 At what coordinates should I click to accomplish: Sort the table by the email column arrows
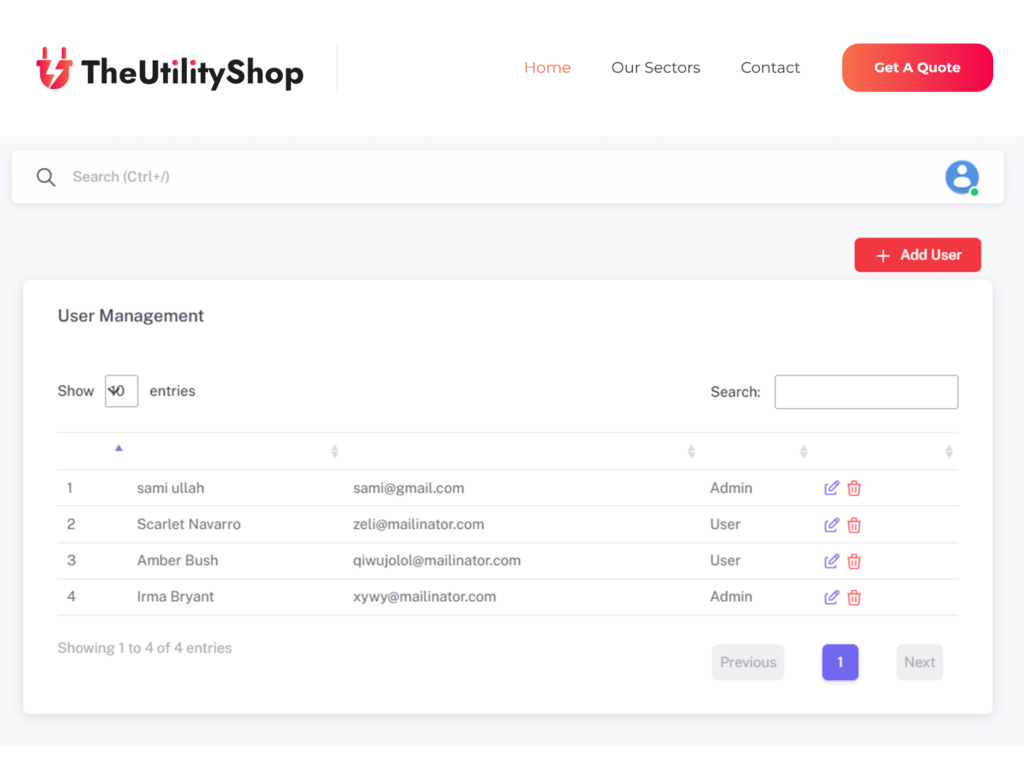[x=691, y=452]
